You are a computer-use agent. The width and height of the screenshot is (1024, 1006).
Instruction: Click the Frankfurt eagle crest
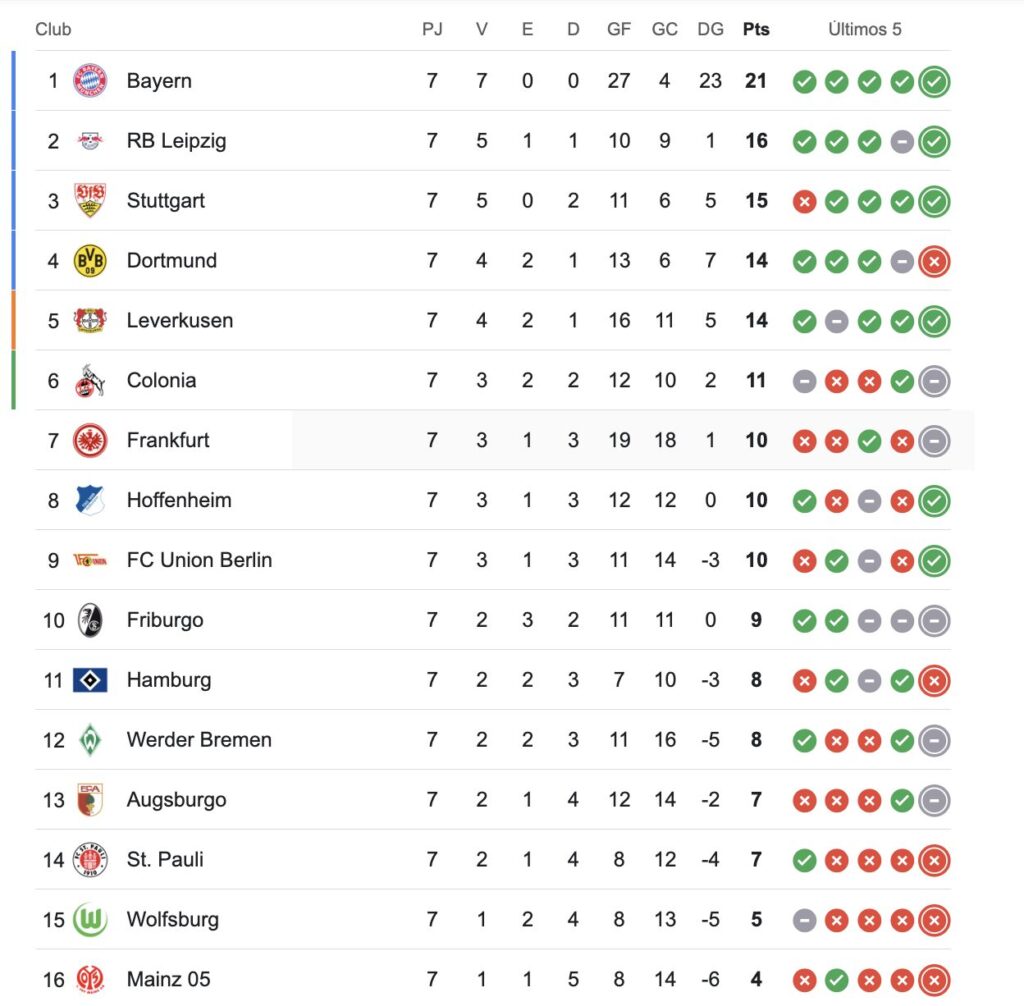coord(90,441)
